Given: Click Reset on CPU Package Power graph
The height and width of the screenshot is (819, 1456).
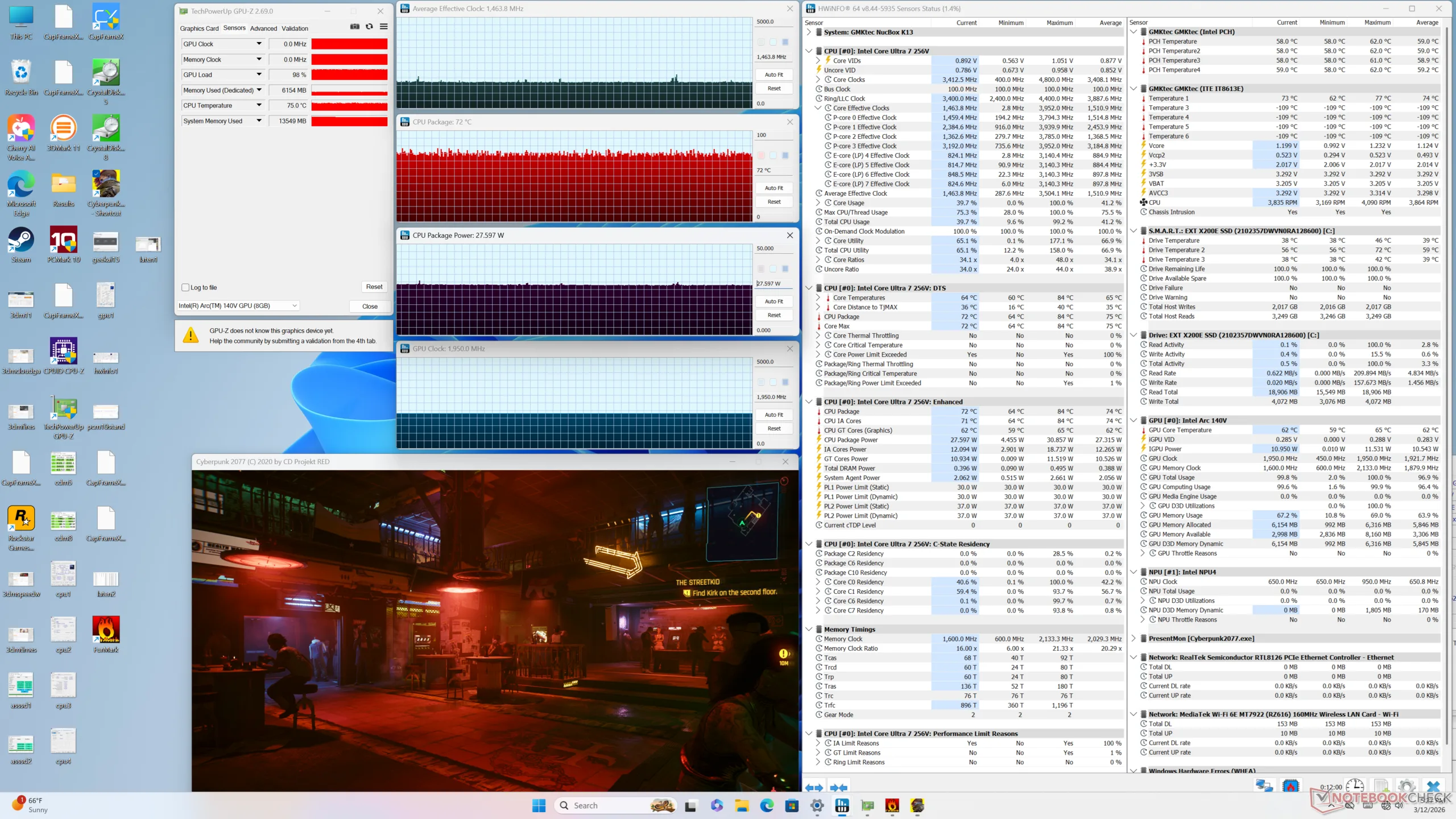Looking at the screenshot, I should click(x=773, y=315).
